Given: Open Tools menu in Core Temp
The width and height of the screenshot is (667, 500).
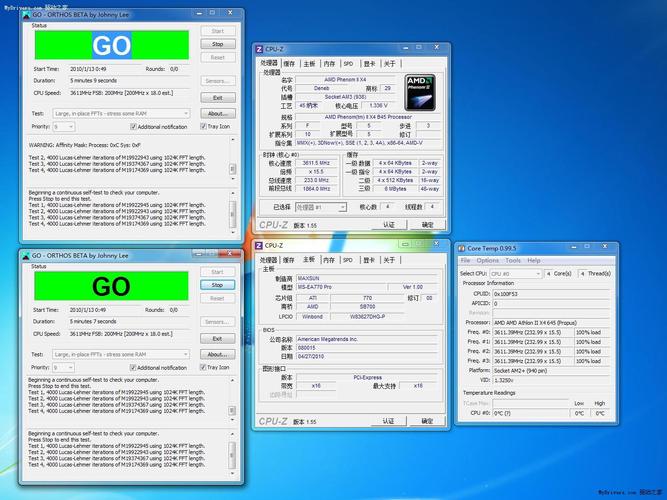Looking at the screenshot, I should [x=513, y=260].
